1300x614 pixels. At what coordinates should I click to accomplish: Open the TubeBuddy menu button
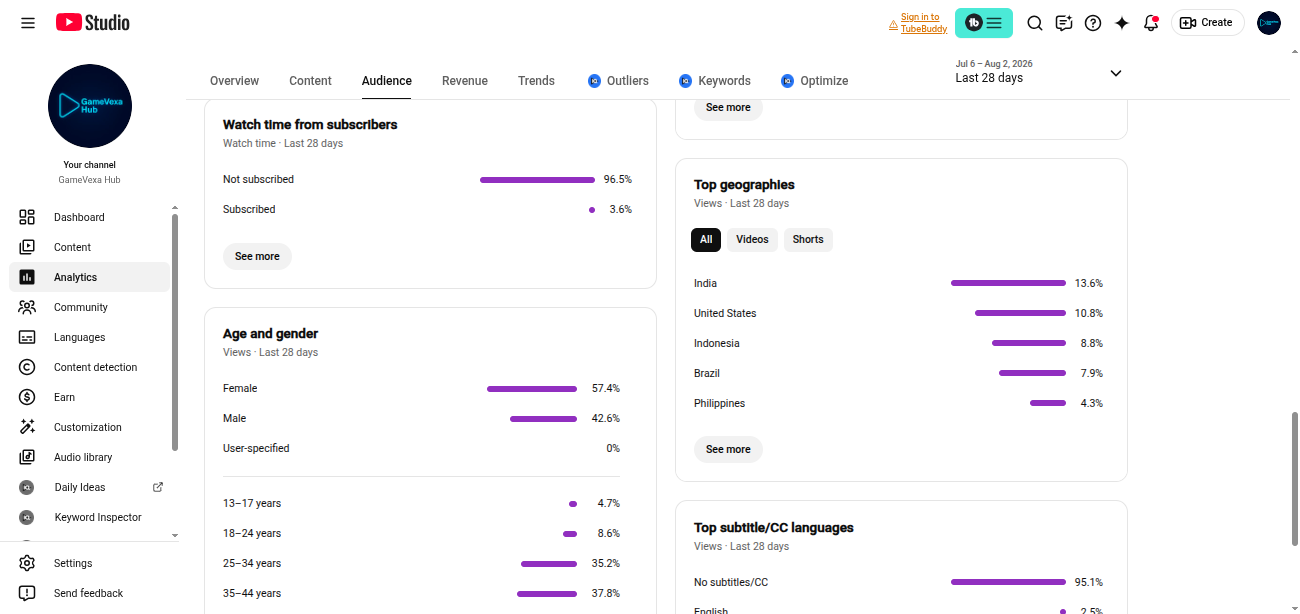coord(984,22)
